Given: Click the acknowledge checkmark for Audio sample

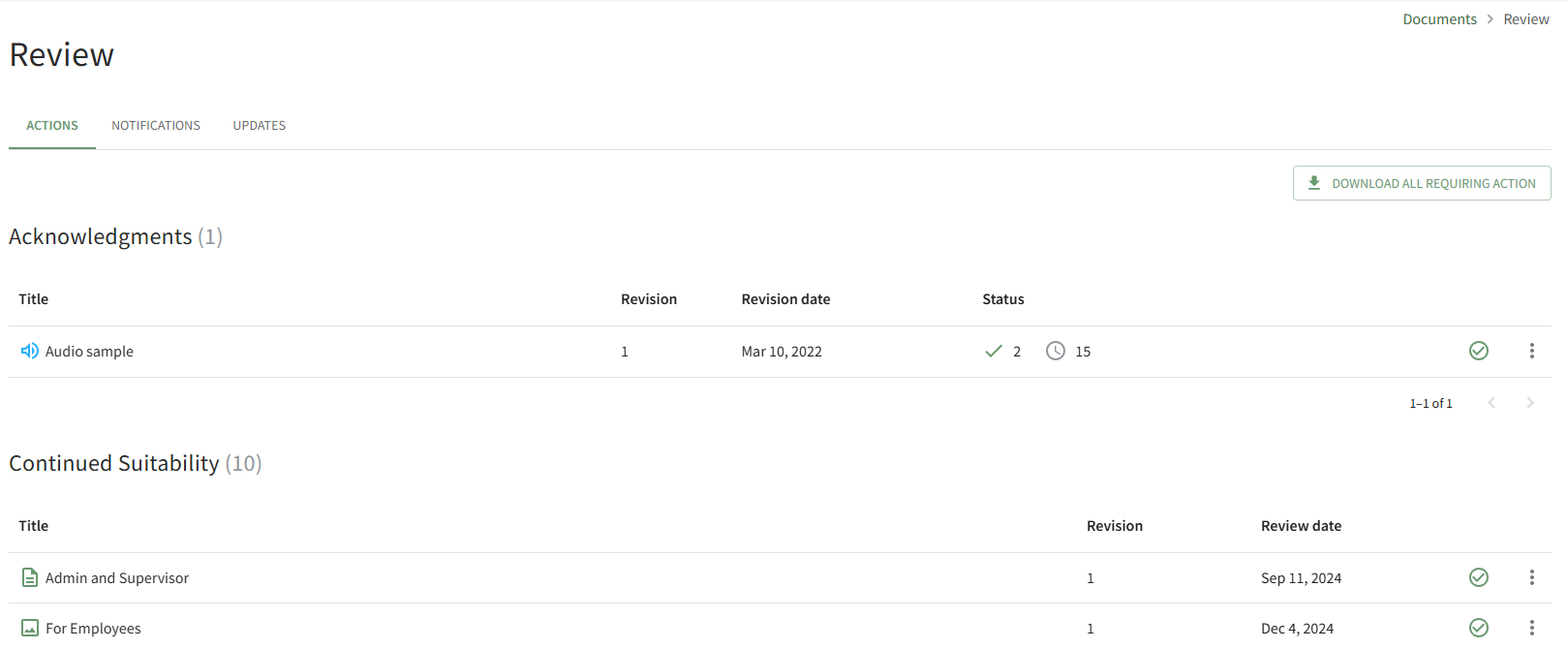Looking at the screenshot, I should coord(1478,351).
